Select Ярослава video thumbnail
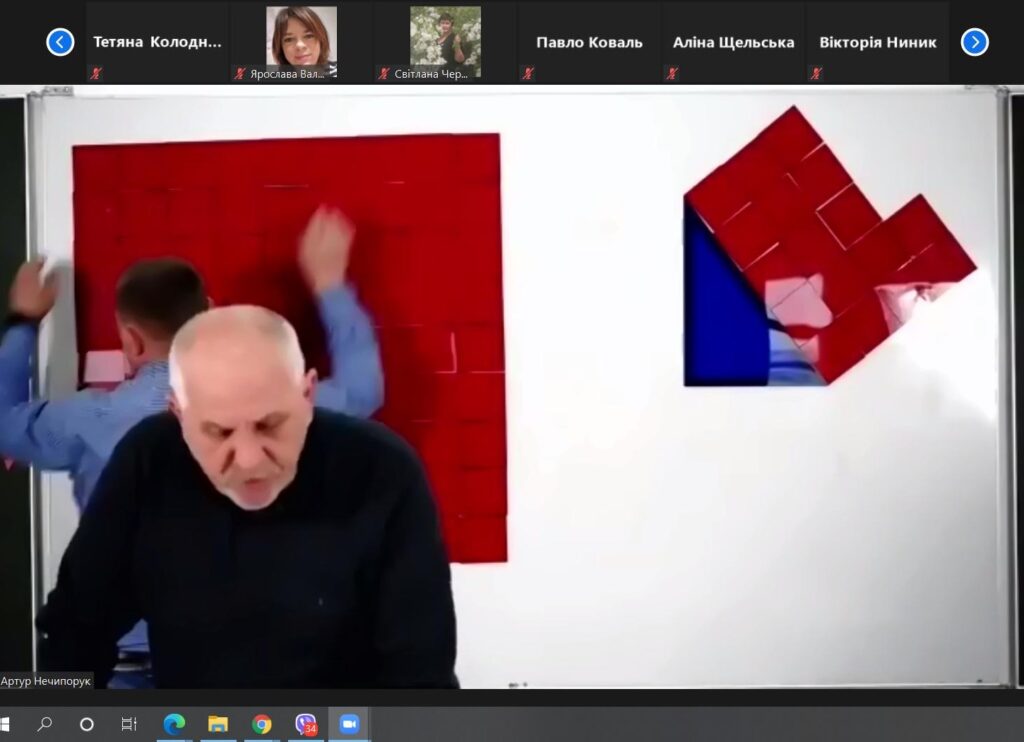 click(x=301, y=42)
